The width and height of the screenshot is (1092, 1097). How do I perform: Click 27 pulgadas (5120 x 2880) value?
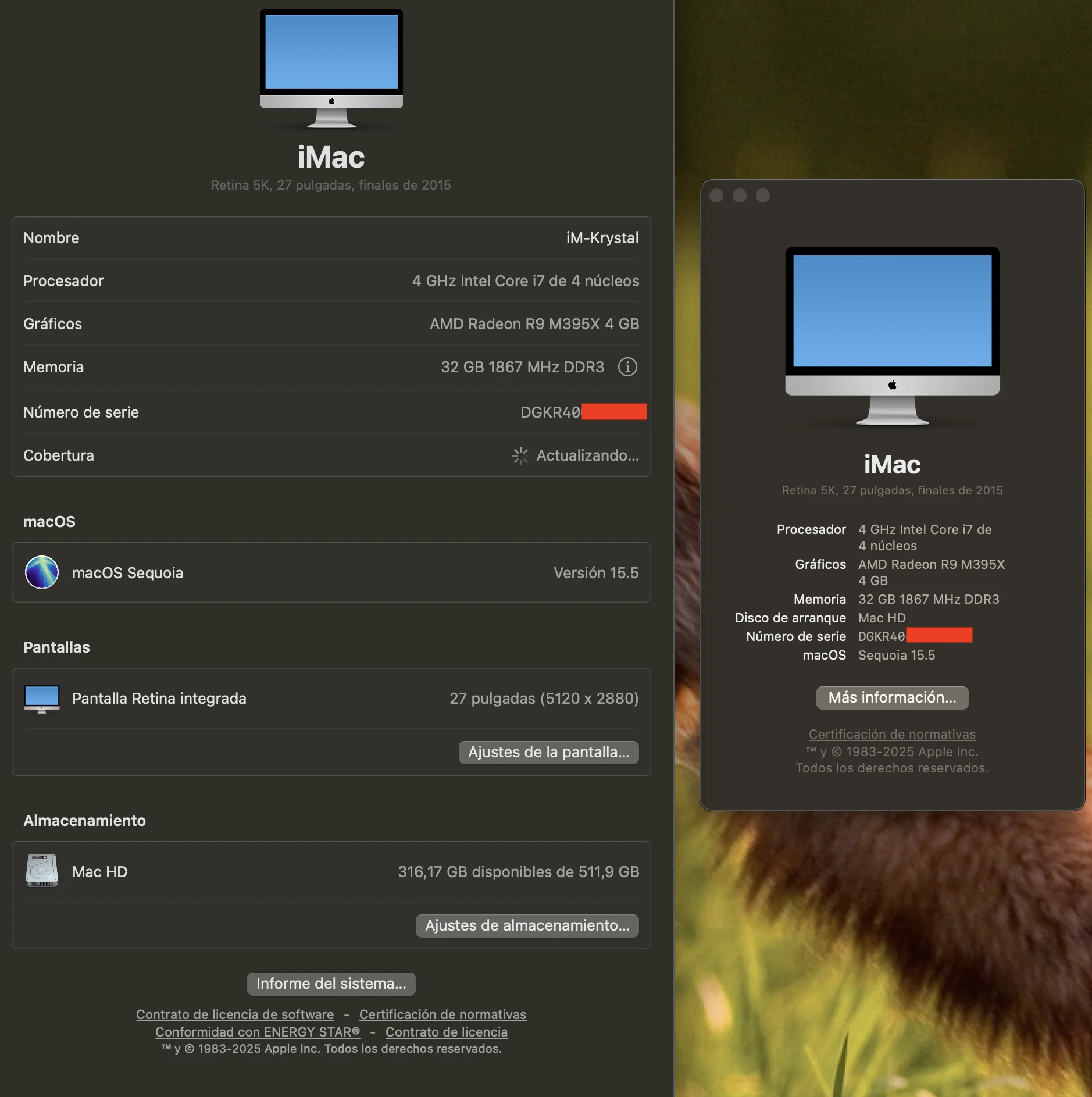pyautogui.click(x=544, y=699)
